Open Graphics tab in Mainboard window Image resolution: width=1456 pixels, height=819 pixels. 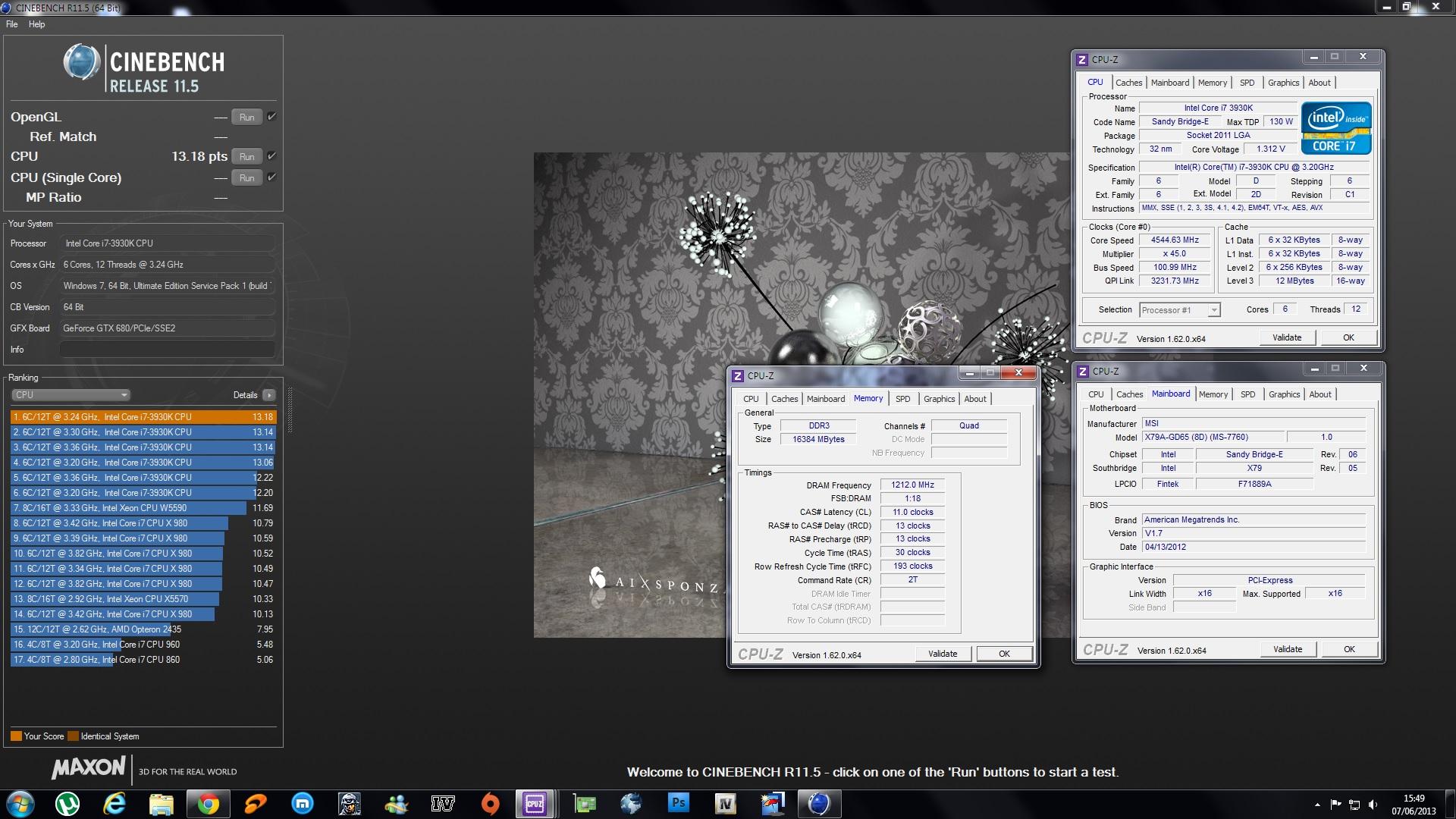[1284, 394]
